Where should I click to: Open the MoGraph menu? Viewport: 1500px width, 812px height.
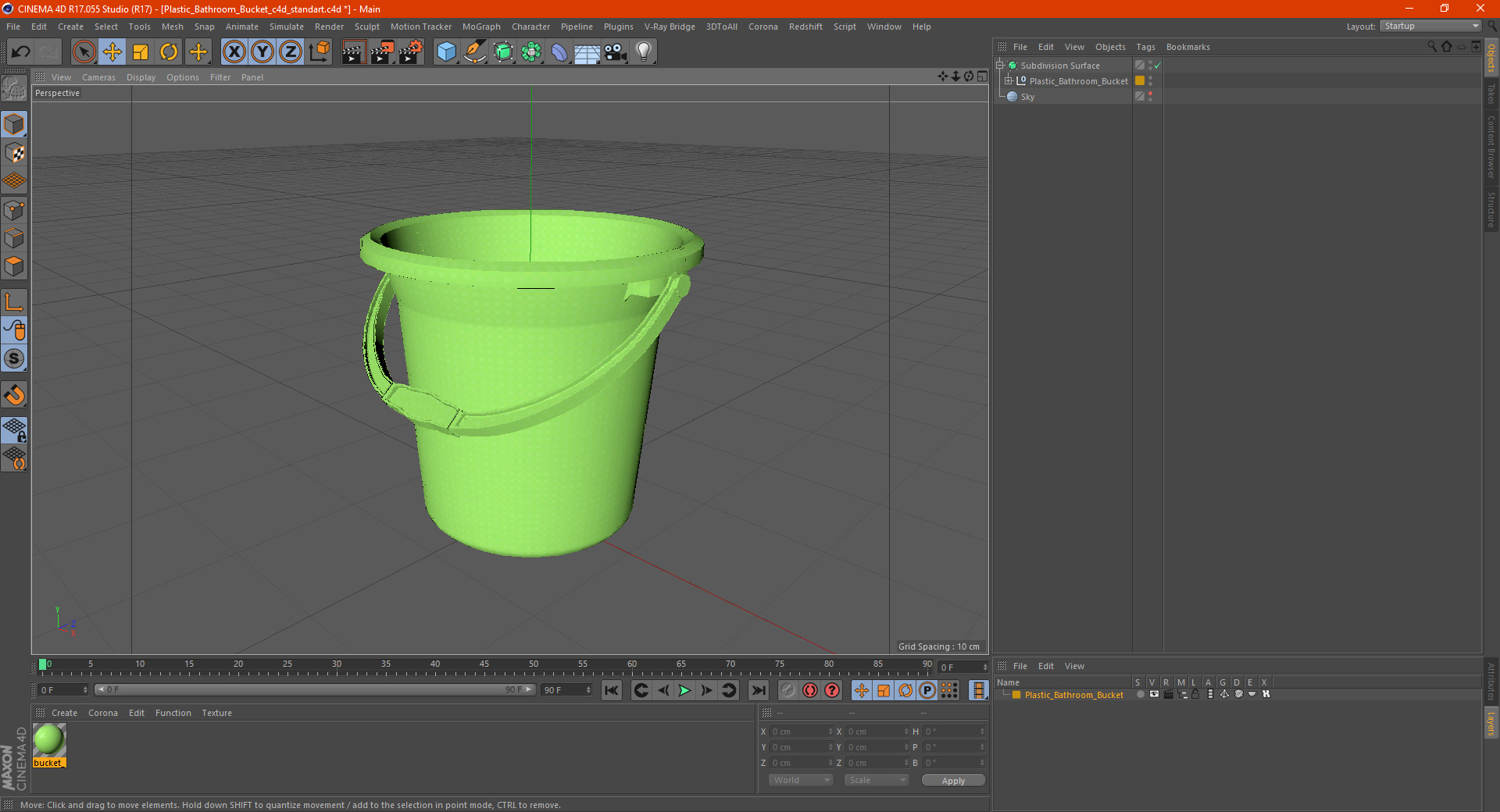(481, 27)
